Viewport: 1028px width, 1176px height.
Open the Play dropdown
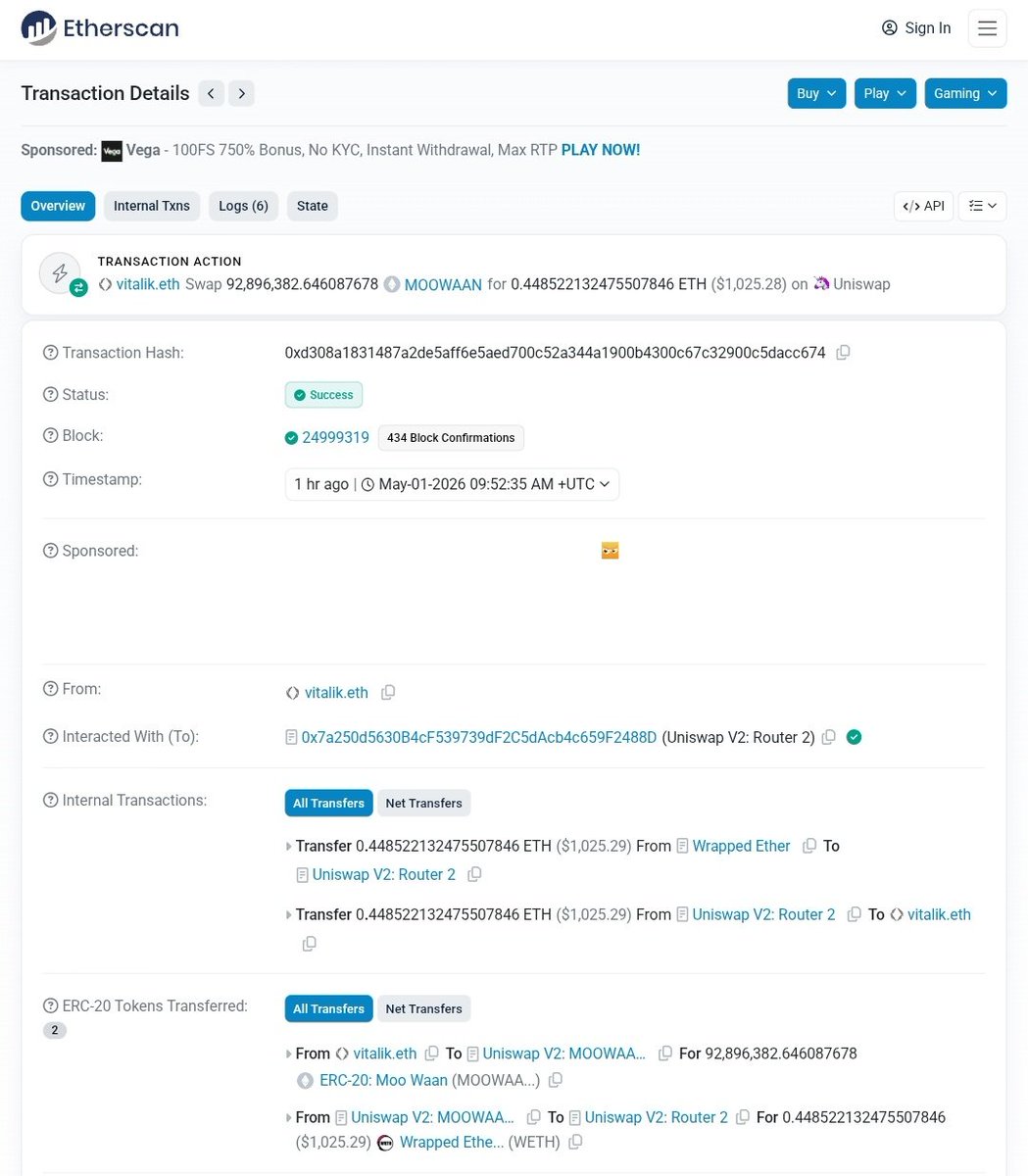click(x=885, y=93)
